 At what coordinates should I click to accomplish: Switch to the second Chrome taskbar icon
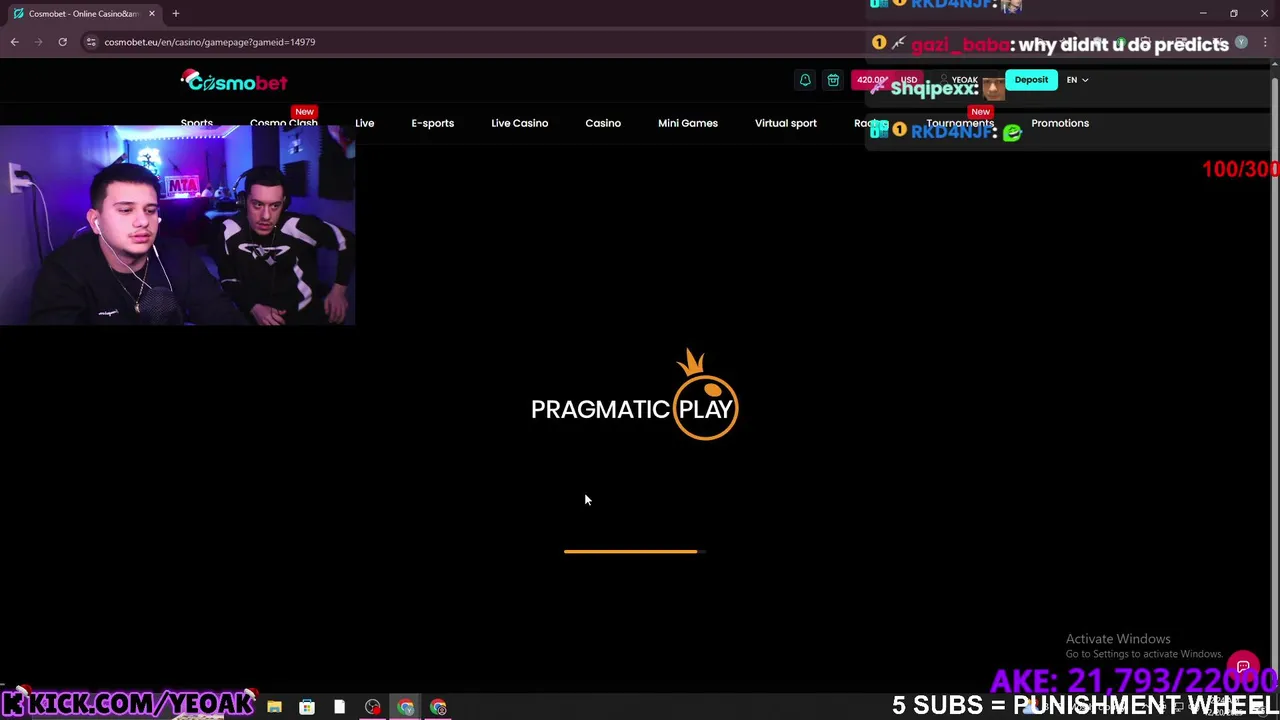[438, 707]
